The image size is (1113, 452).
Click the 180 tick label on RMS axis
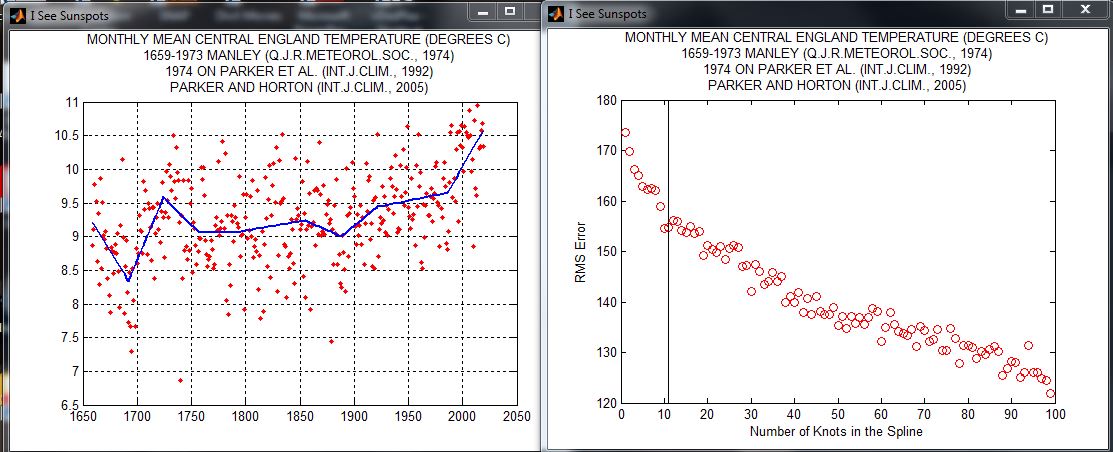[608, 101]
